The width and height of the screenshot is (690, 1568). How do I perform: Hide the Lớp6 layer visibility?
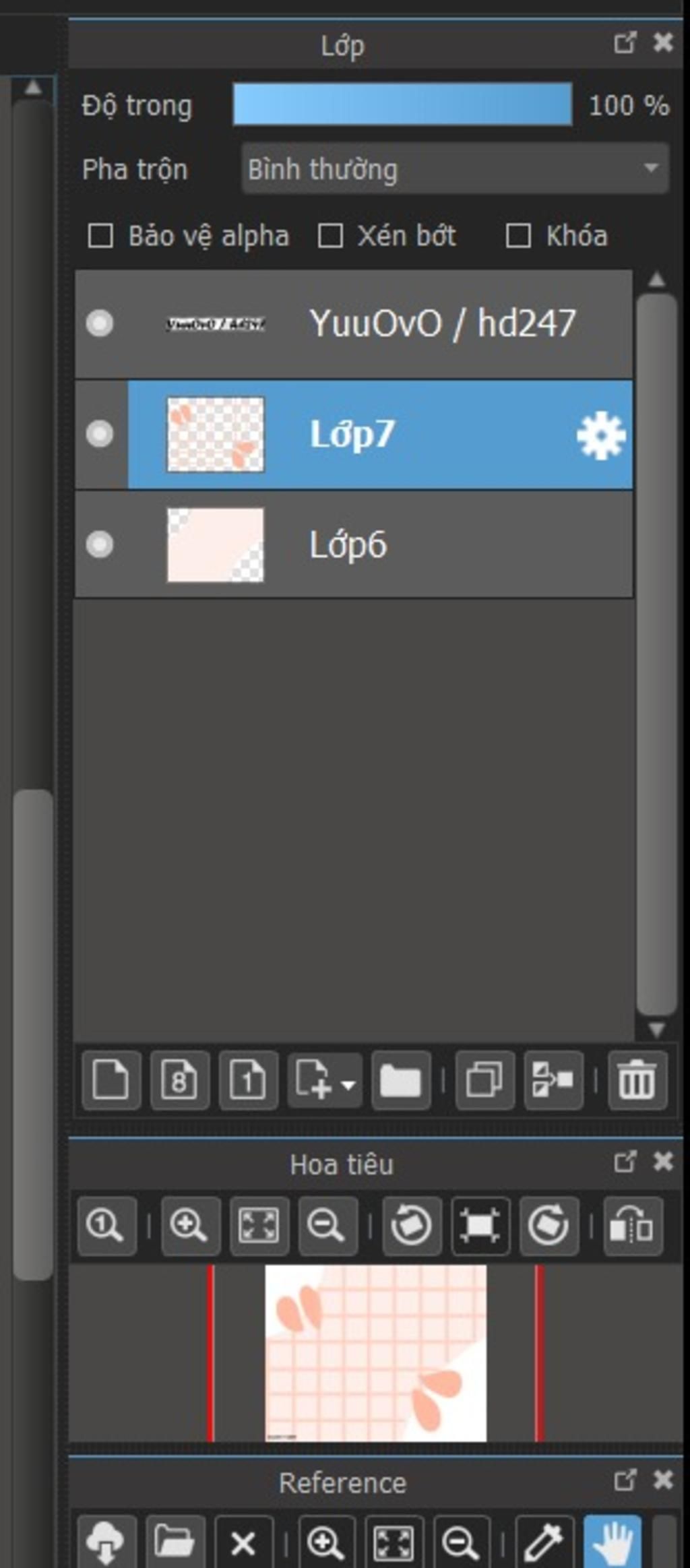pos(100,544)
